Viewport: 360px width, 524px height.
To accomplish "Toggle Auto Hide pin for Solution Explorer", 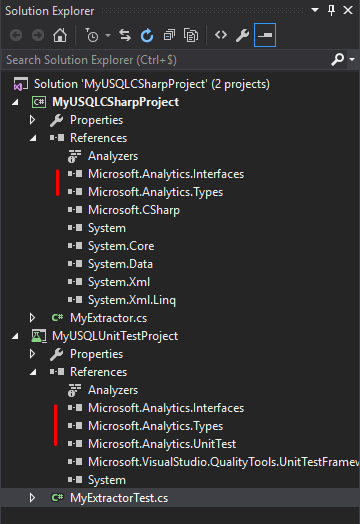I will pos(331,10).
